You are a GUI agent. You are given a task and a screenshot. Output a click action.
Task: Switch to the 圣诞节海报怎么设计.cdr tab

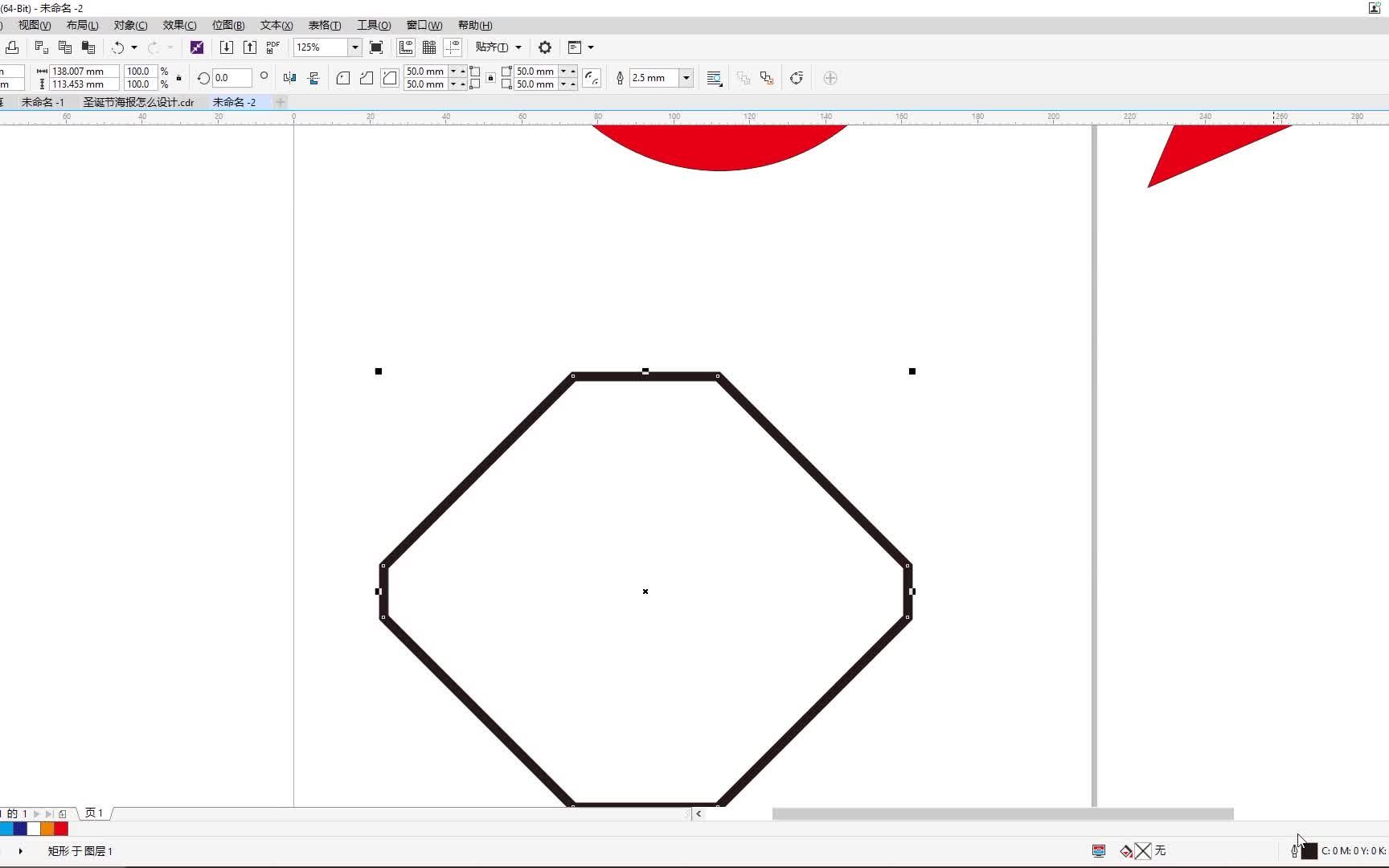pyautogui.click(x=138, y=102)
